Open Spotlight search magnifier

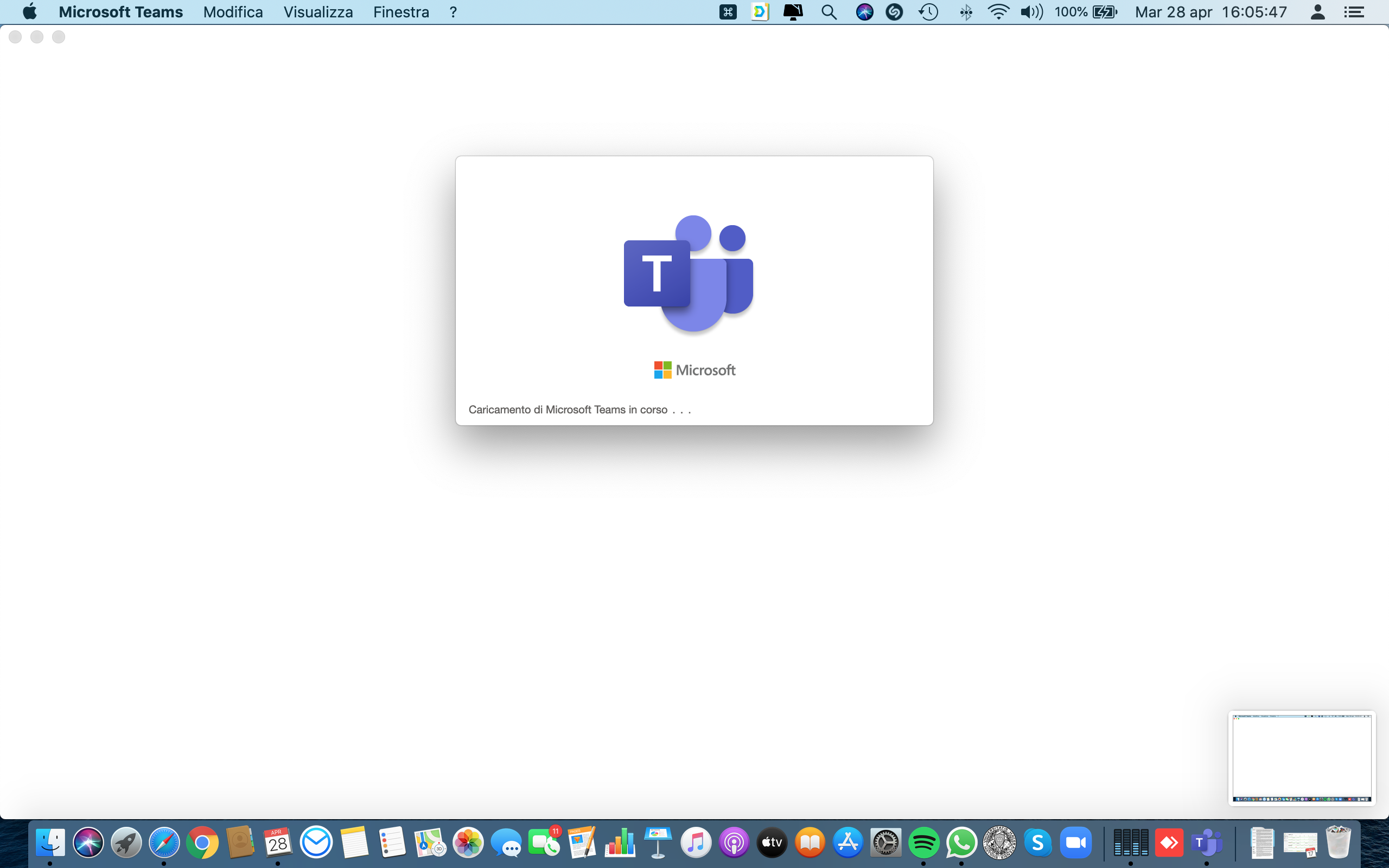[829, 12]
